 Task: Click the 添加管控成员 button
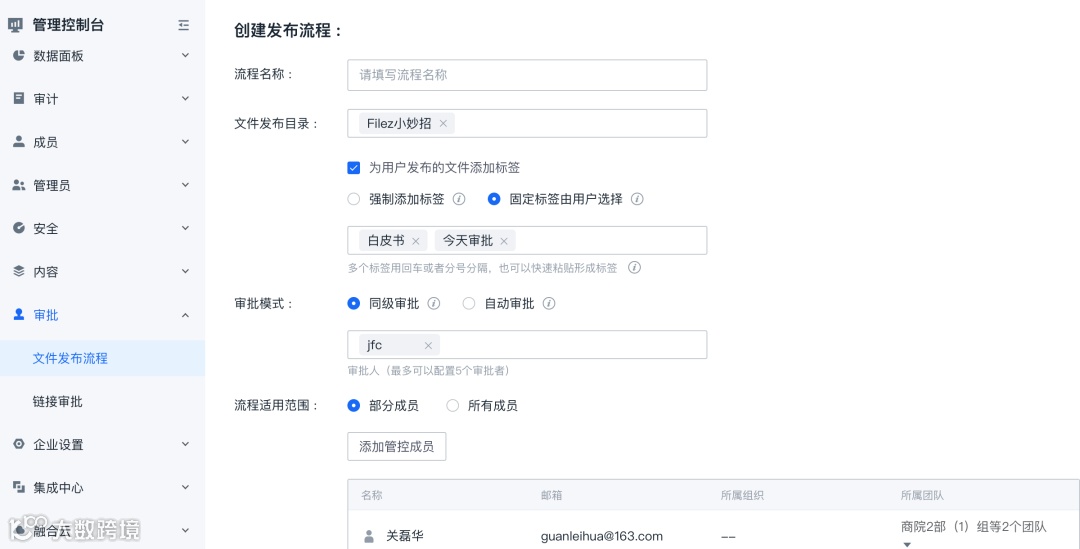(396, 447)
